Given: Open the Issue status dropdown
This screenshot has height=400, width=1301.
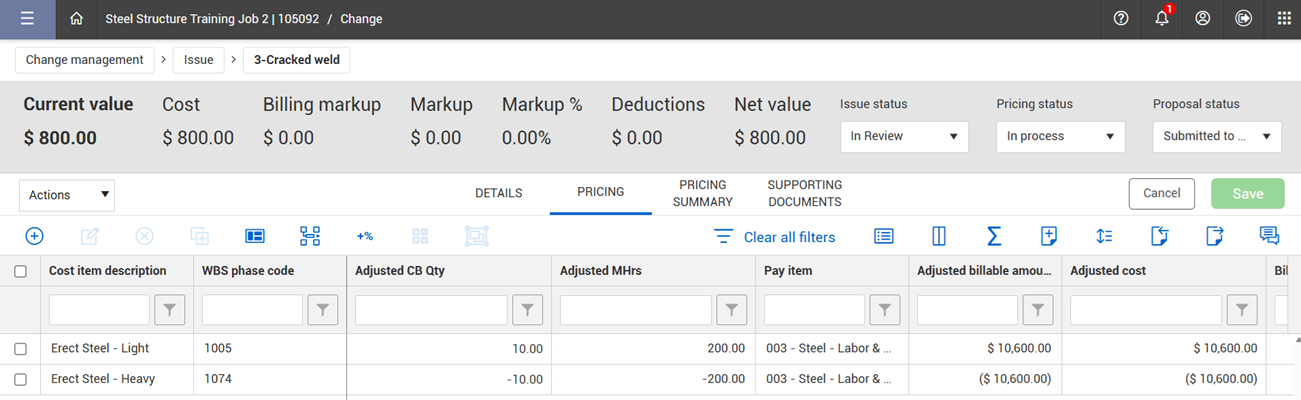Looking at the screenshot, I should (904, 136).
